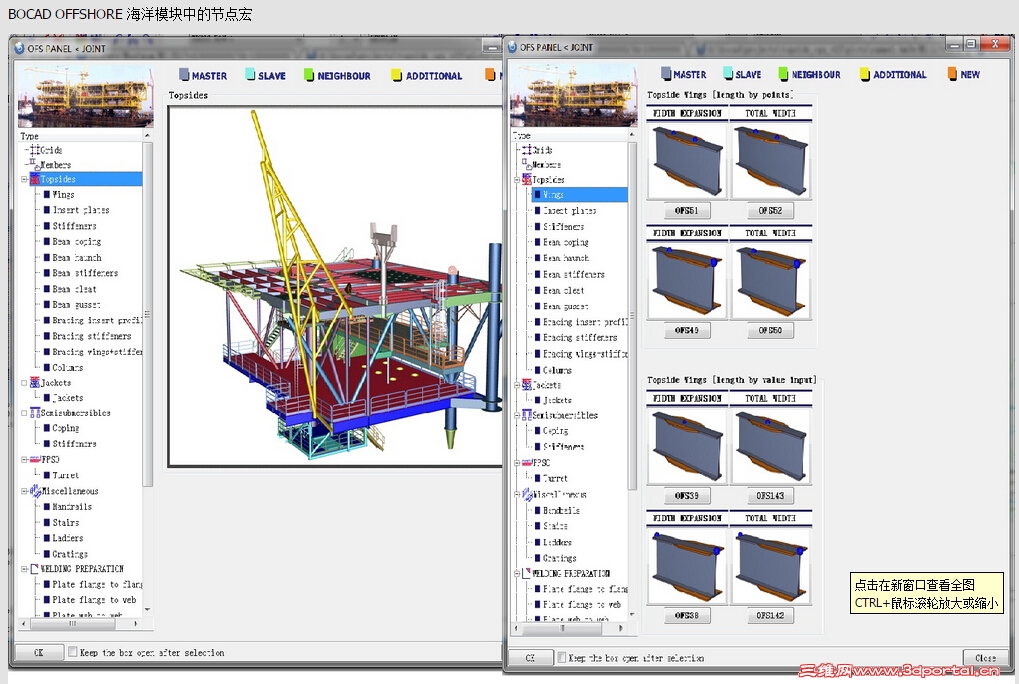Click the Topsides 3D platform preview image

pyautogui.click(x=335, y=286)
